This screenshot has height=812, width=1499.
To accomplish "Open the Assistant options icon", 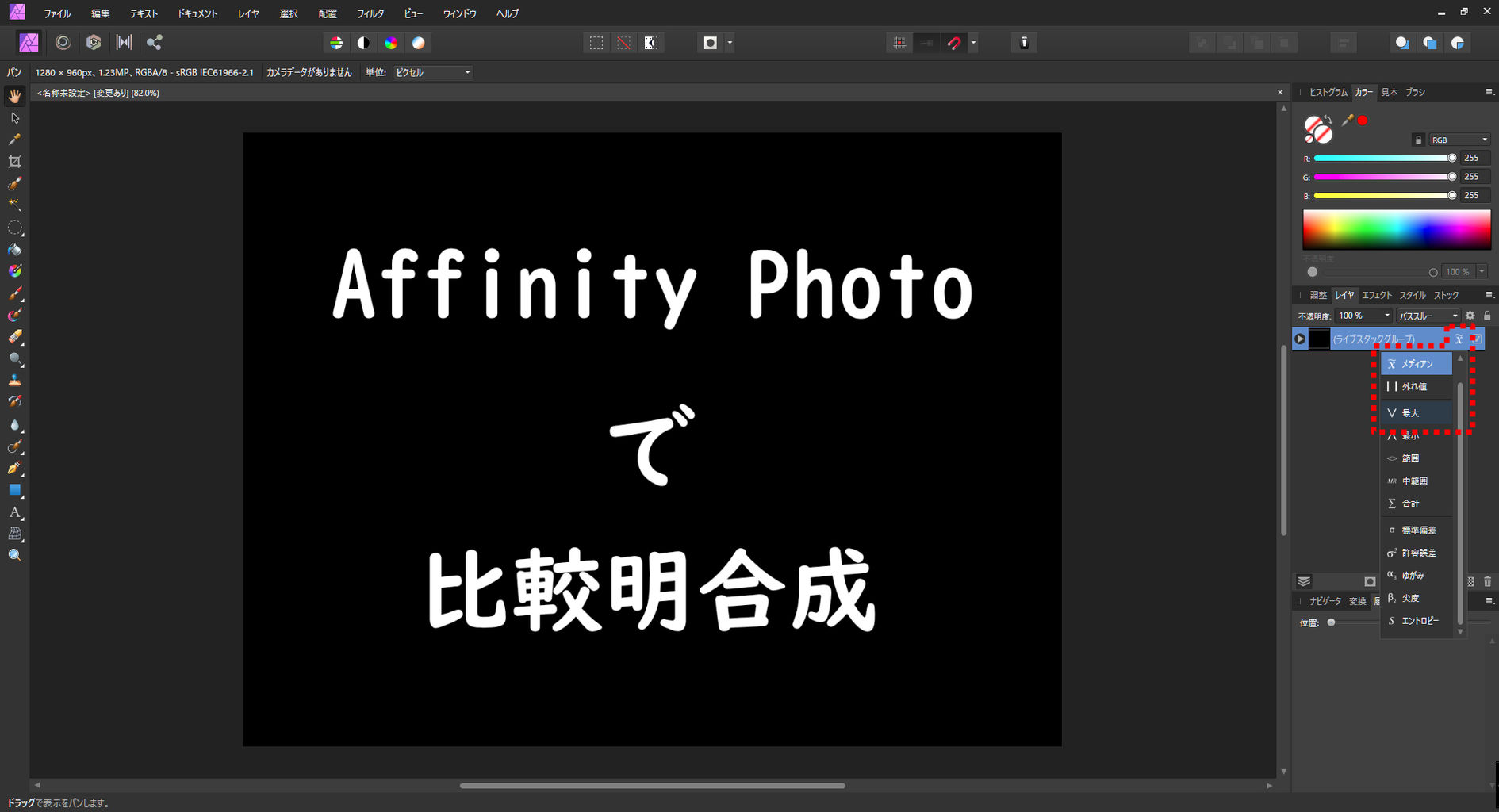I will 1024,43.
